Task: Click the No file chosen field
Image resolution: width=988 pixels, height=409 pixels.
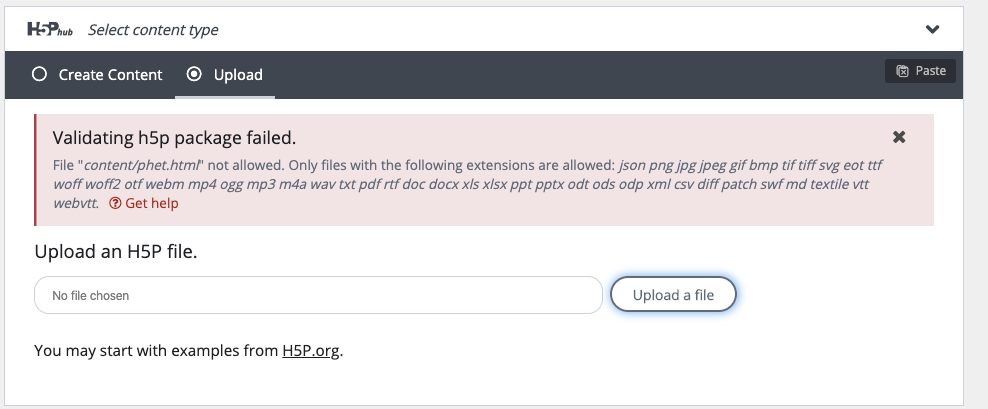Action: [318, 295]
